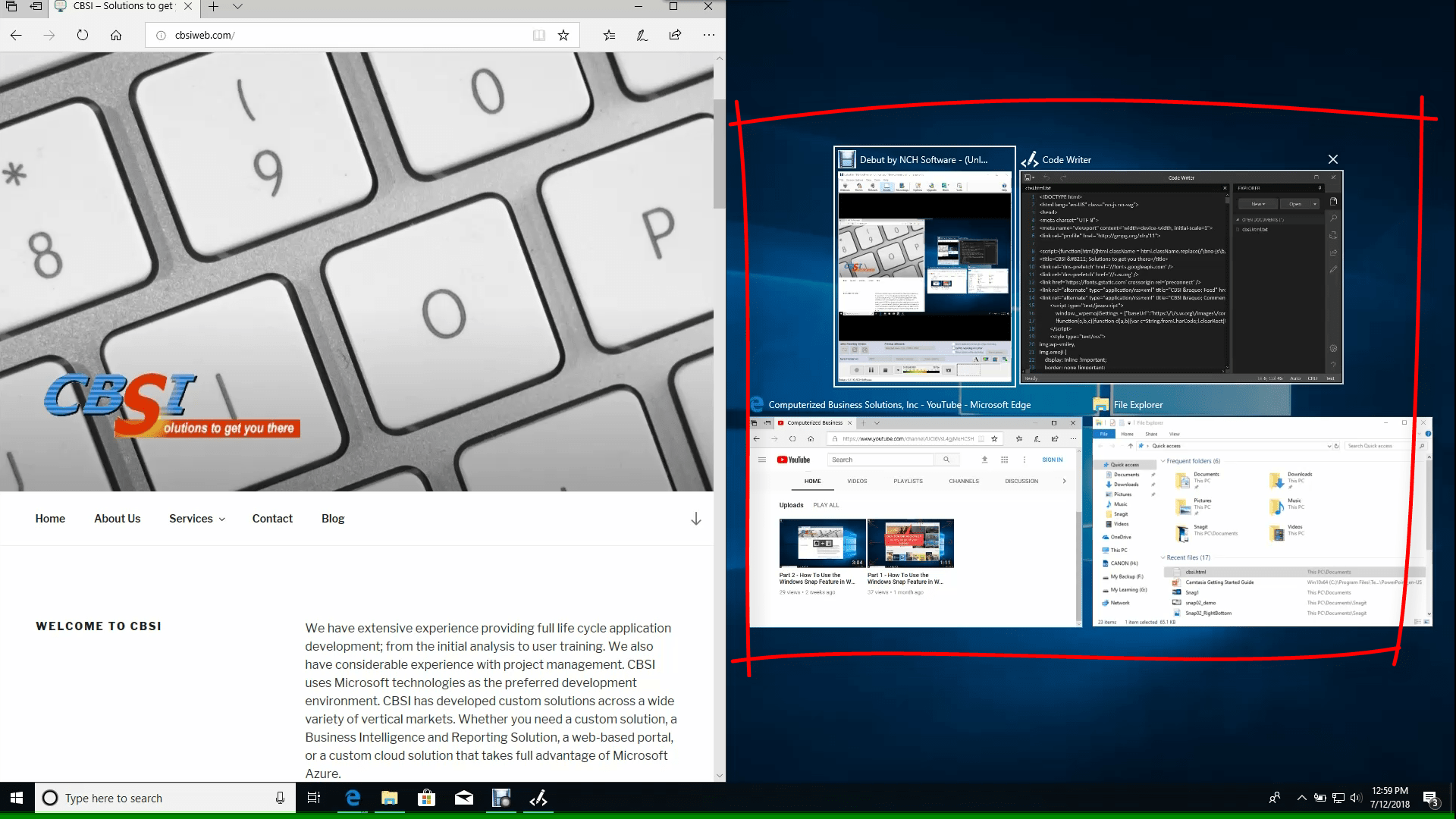
Task: Switch to the View ribbon tab in File Explorer
Action: tap(1175, 434)
